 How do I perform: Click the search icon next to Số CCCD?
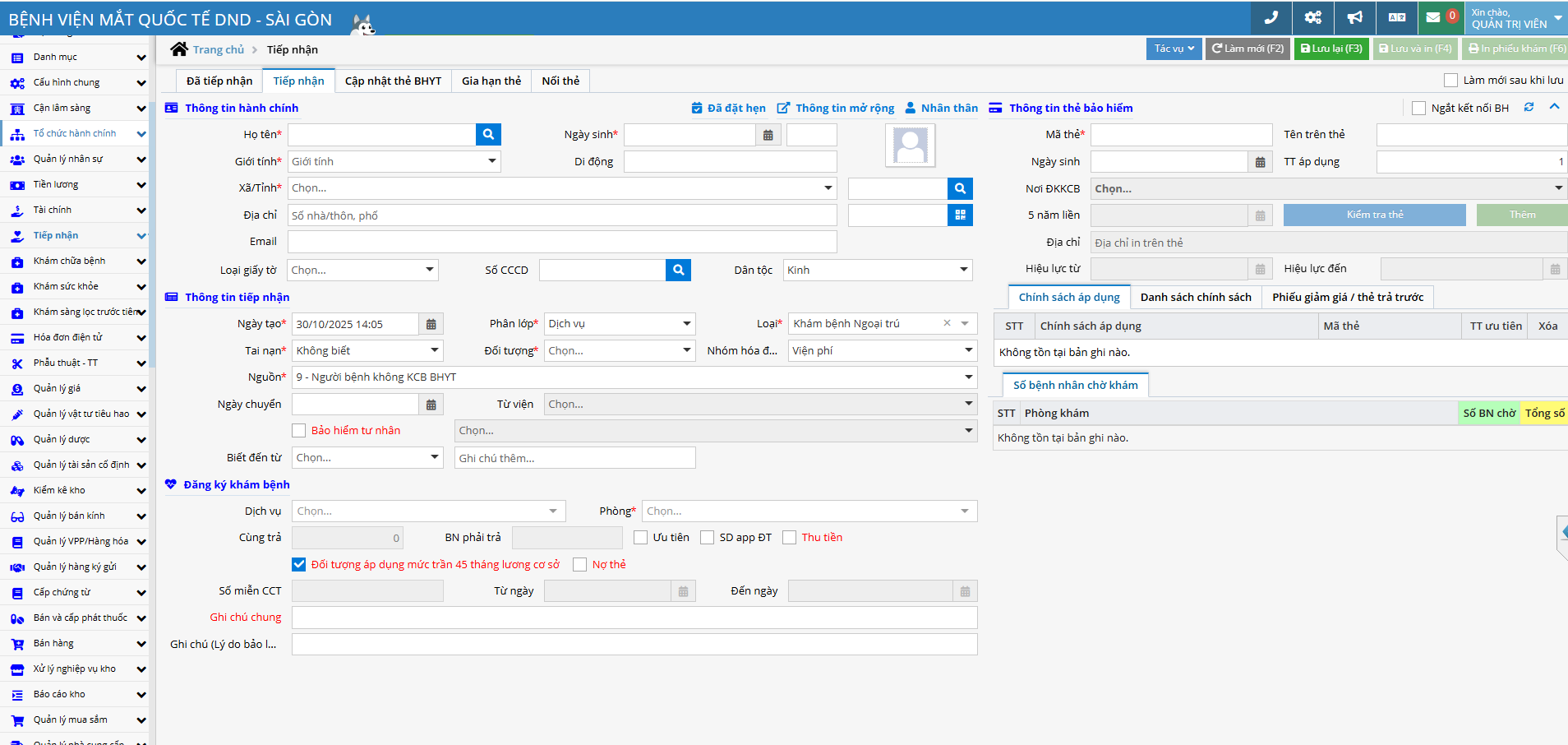coord(678,270)
